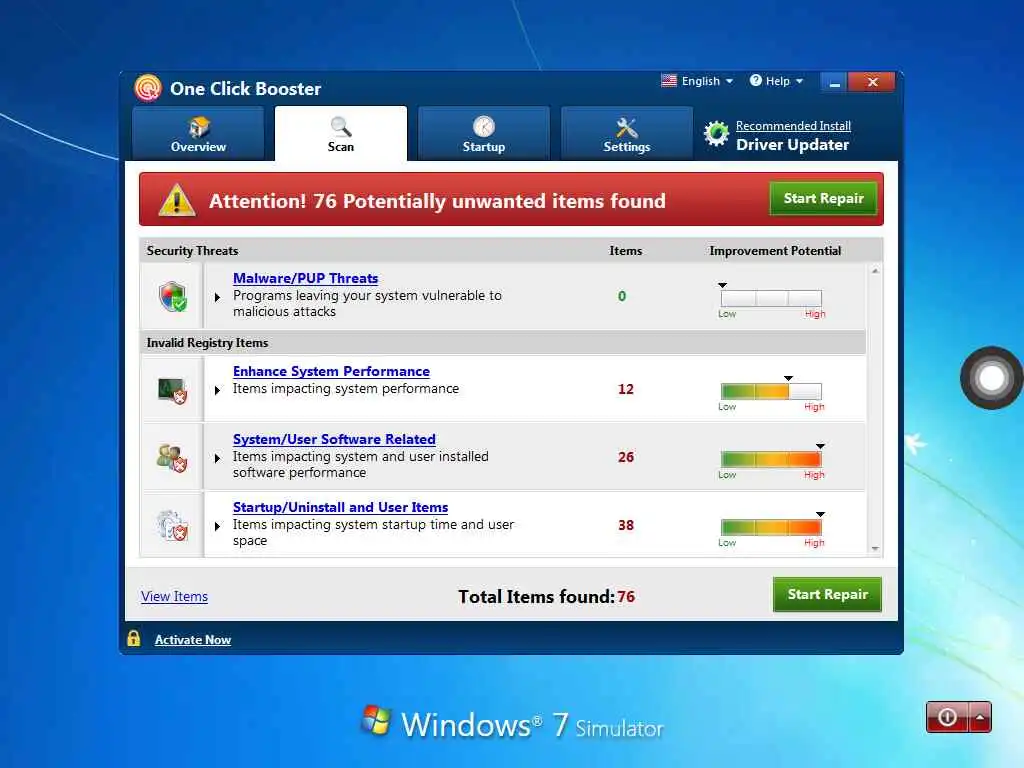Viewport: 1024px width, 768px height.
Task: Expand the Enhance System Performance row arrow
Action: pos(217,391)
